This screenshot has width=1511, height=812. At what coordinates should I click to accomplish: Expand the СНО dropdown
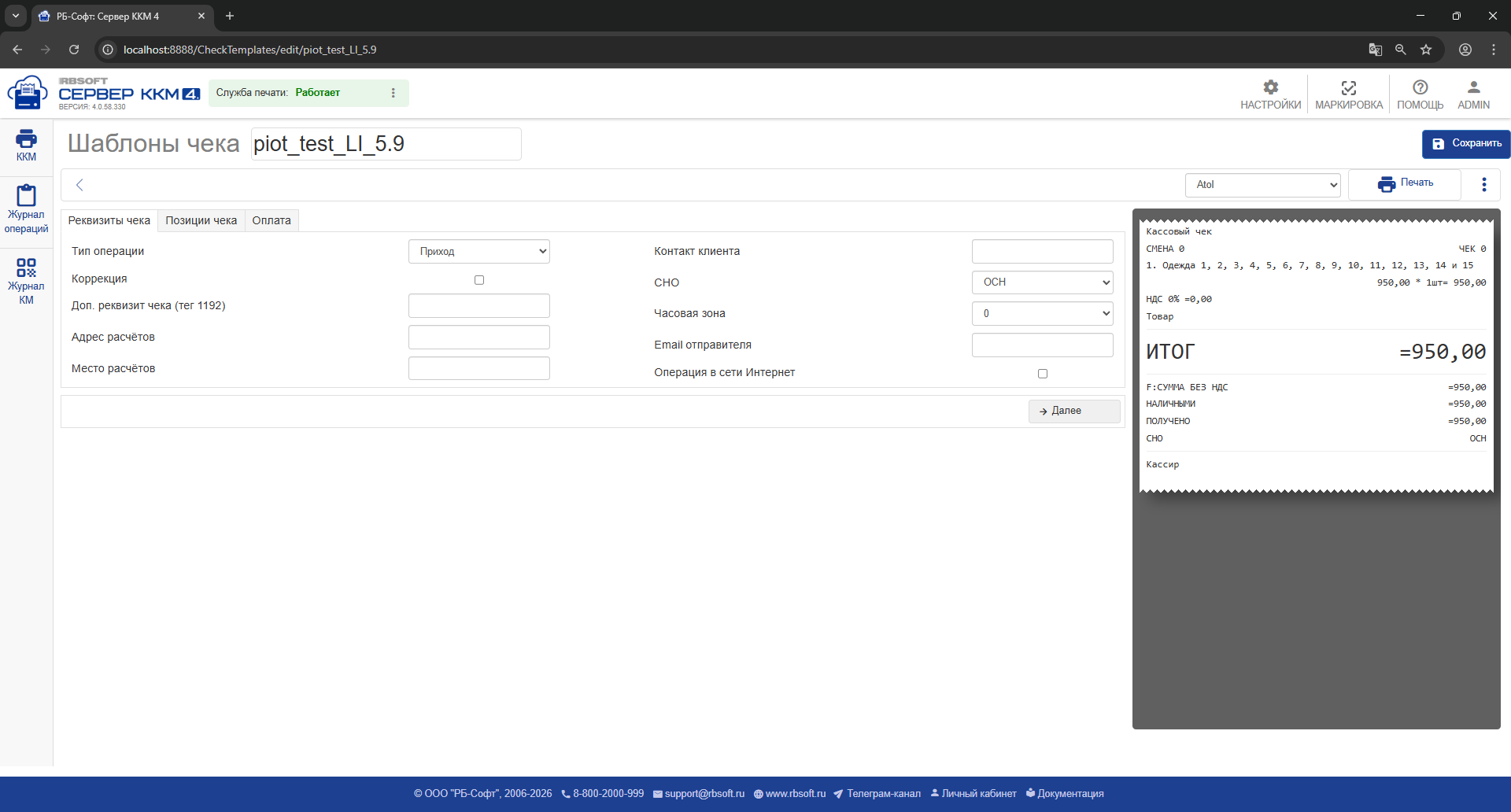1042,282
